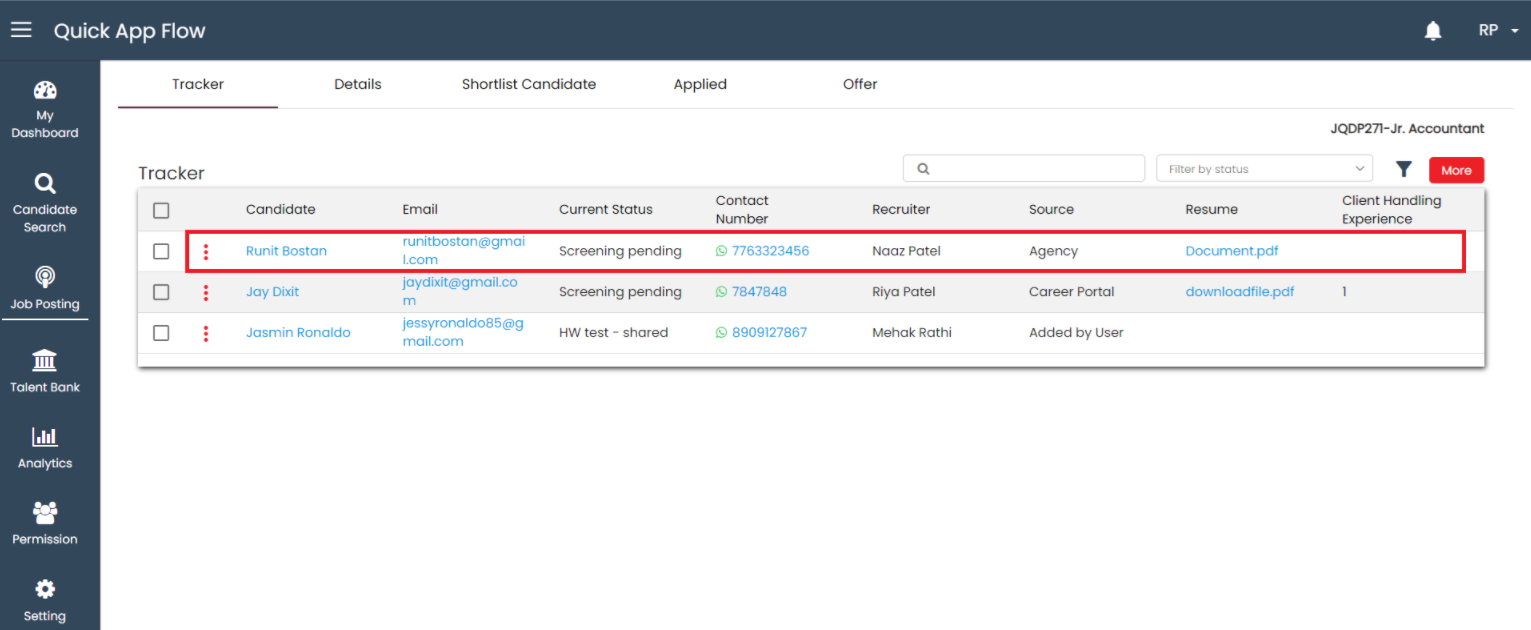Open the downloadfile.pdf resume link
1531x630 pixels.
coord(1239,292)
